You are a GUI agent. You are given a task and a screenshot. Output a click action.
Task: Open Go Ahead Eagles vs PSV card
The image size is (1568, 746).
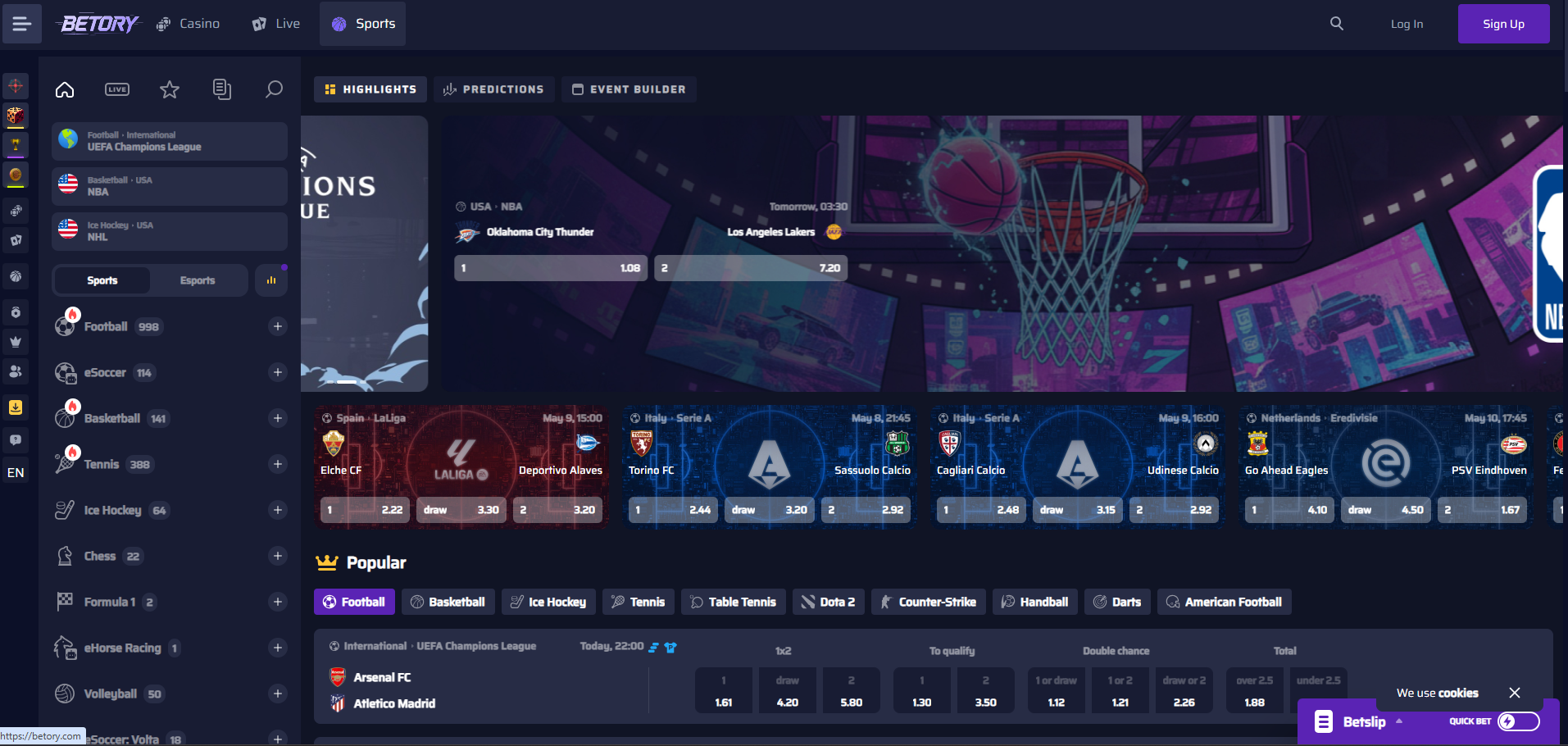click(1386, 467)
